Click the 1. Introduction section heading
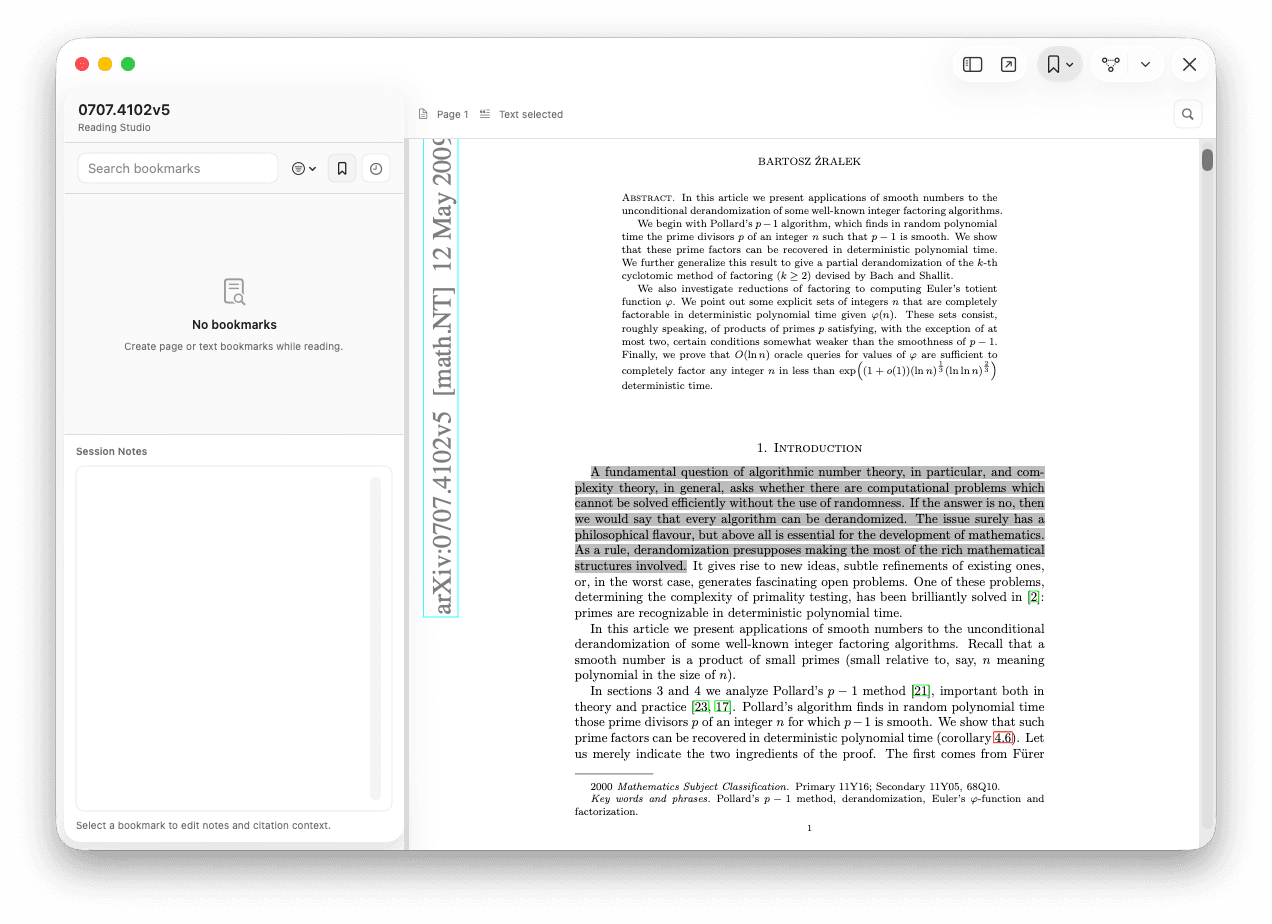 tap(809, 447)
